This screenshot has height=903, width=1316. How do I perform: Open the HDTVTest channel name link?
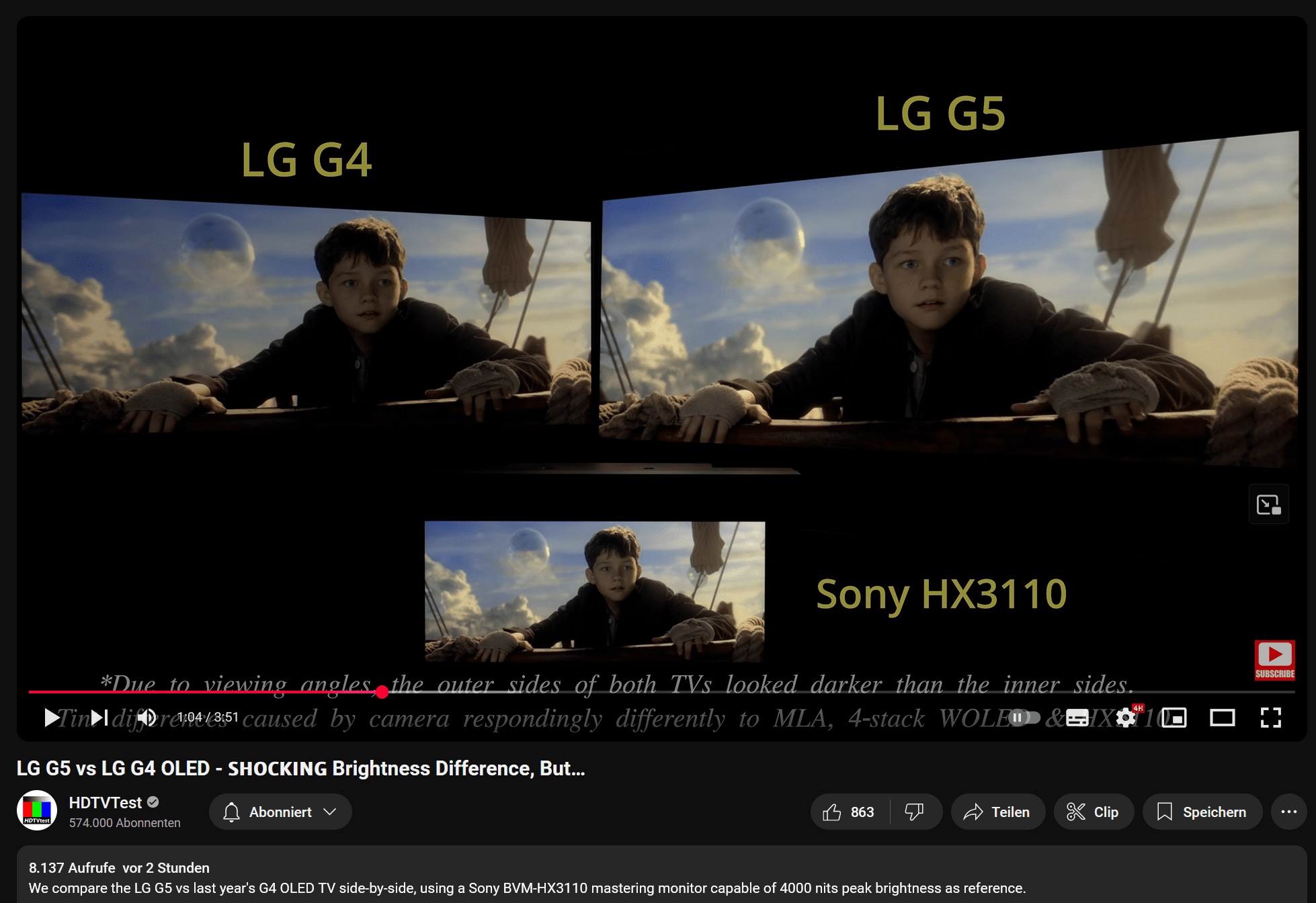(x=105, y=802)
